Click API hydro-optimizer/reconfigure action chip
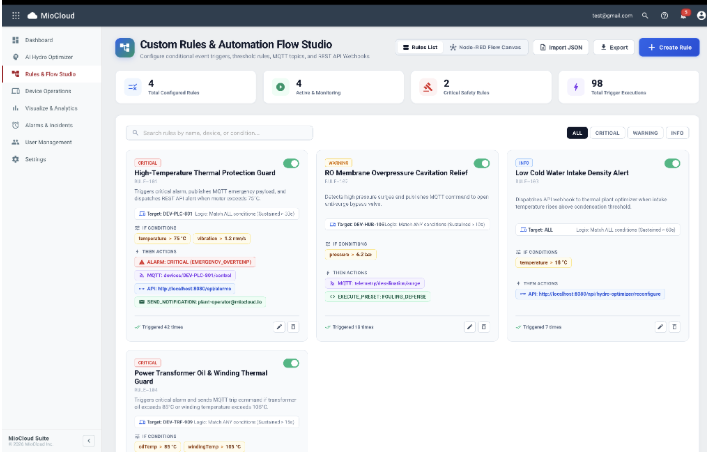 pos(590,294)
